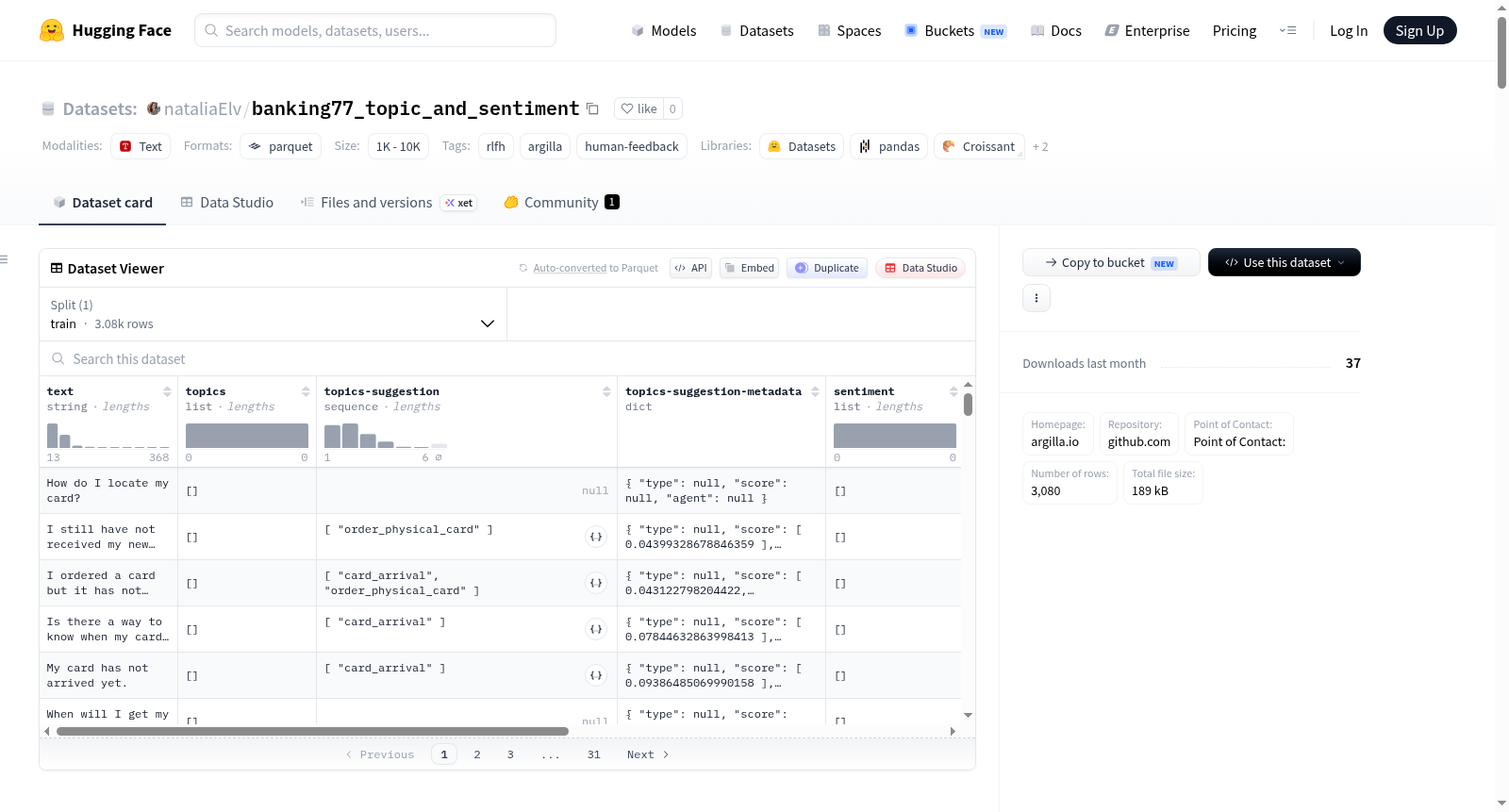Image resolution: width=1509 pixels, height=812 pixels.
Task: Open Spaces from the top navigation
Action: [x=850, y=30]
